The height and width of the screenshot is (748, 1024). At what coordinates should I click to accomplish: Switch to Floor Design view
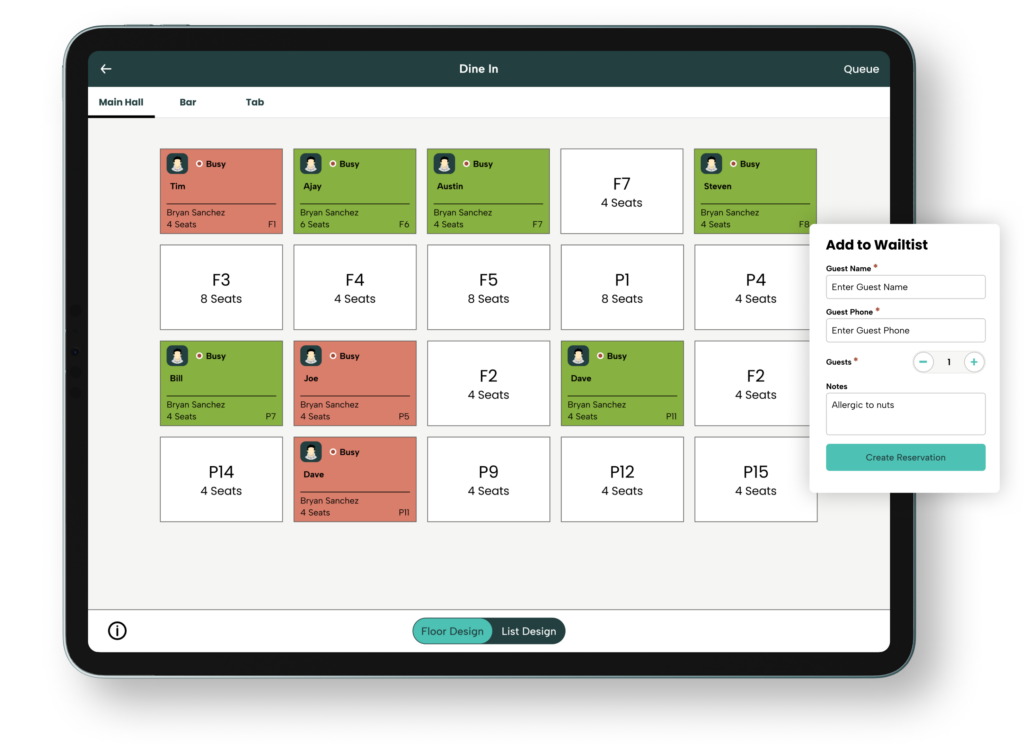(x=452, y=631)
